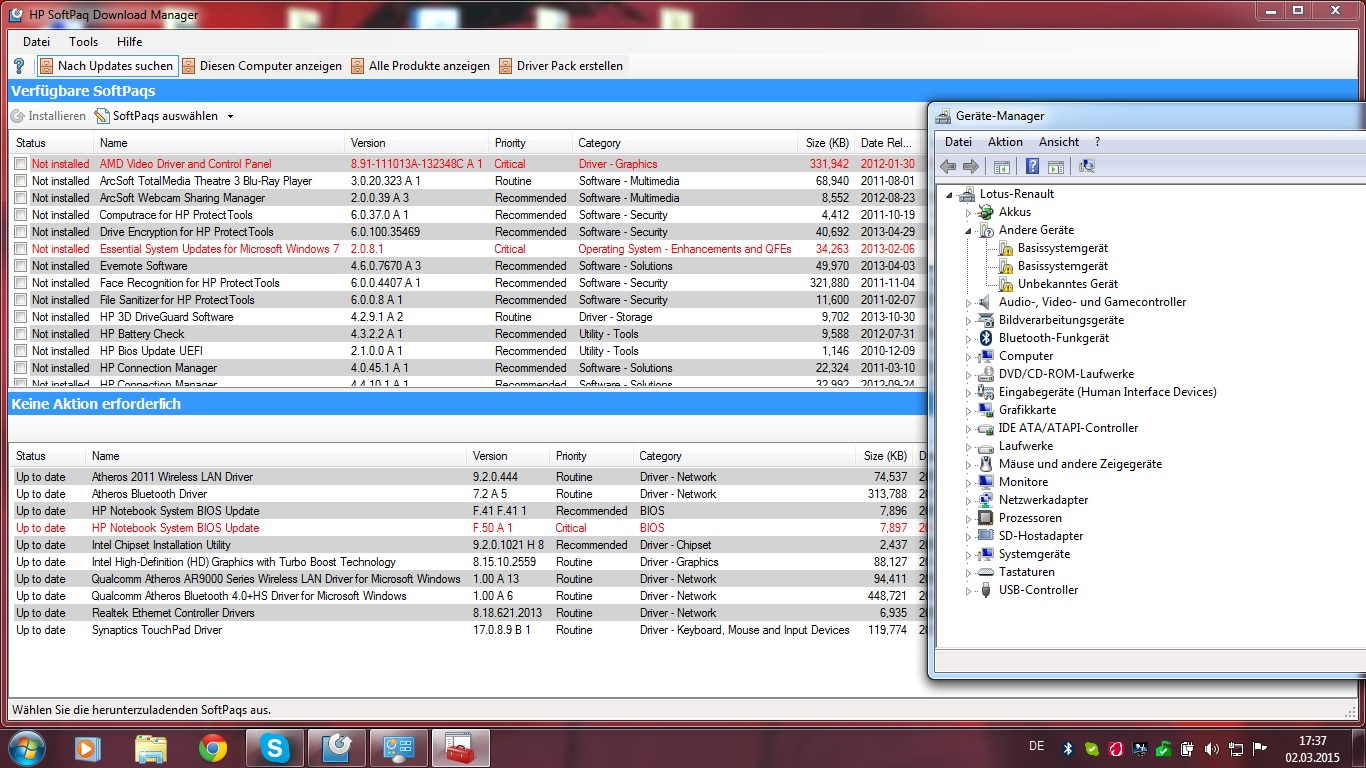Select the Unbekanntes Gerät warning icon
This screenshot has width=1366, height=768.
pos(1007,284)
